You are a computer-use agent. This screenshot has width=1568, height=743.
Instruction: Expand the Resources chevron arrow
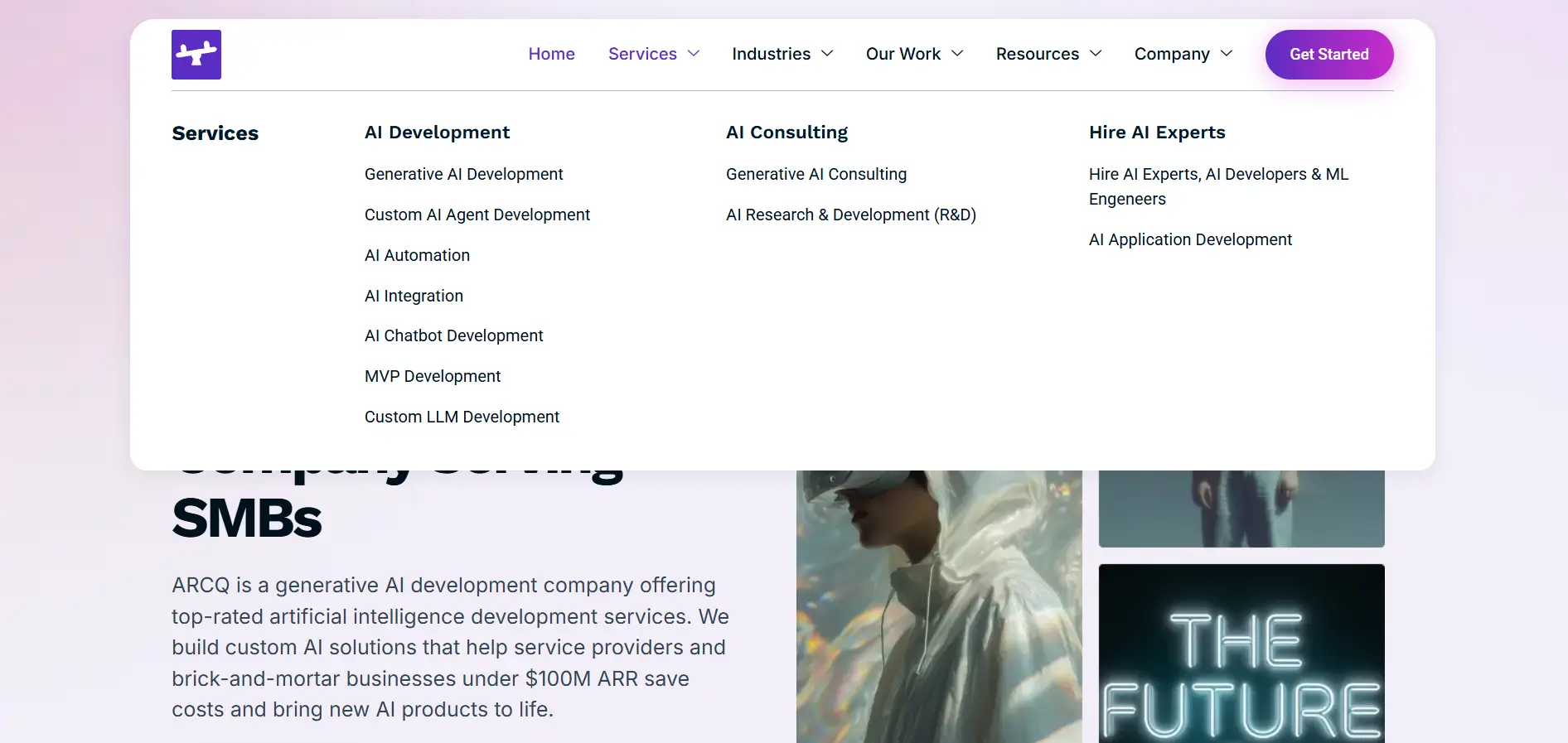click(x=1096, y=54)
